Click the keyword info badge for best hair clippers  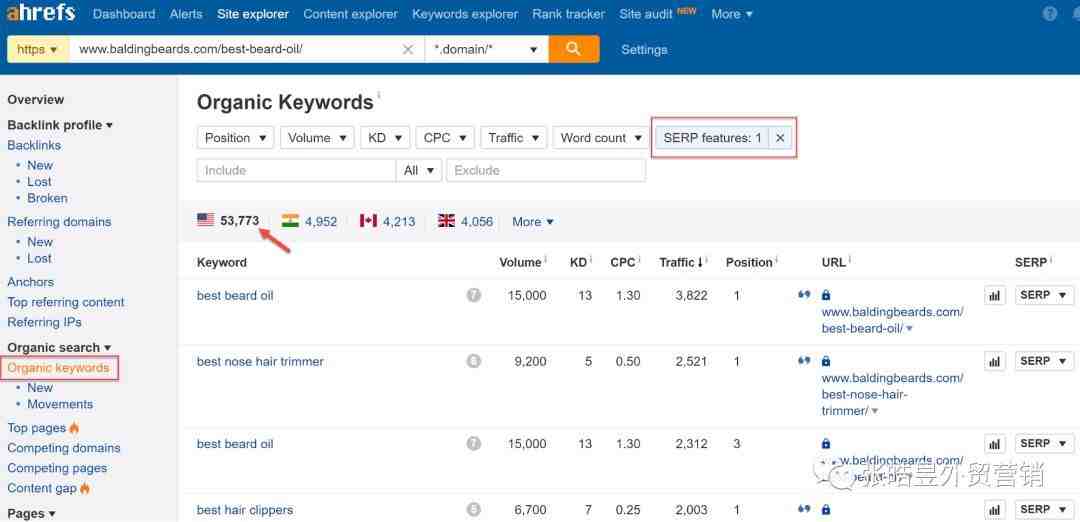tap(473, 510)
